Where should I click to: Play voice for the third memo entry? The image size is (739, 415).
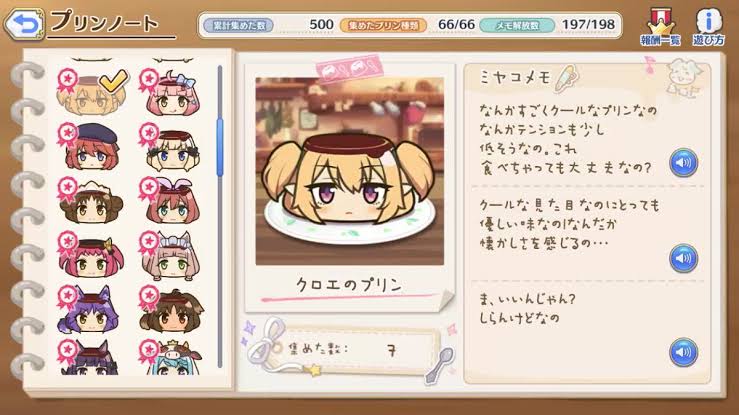(x=683, y=352)
